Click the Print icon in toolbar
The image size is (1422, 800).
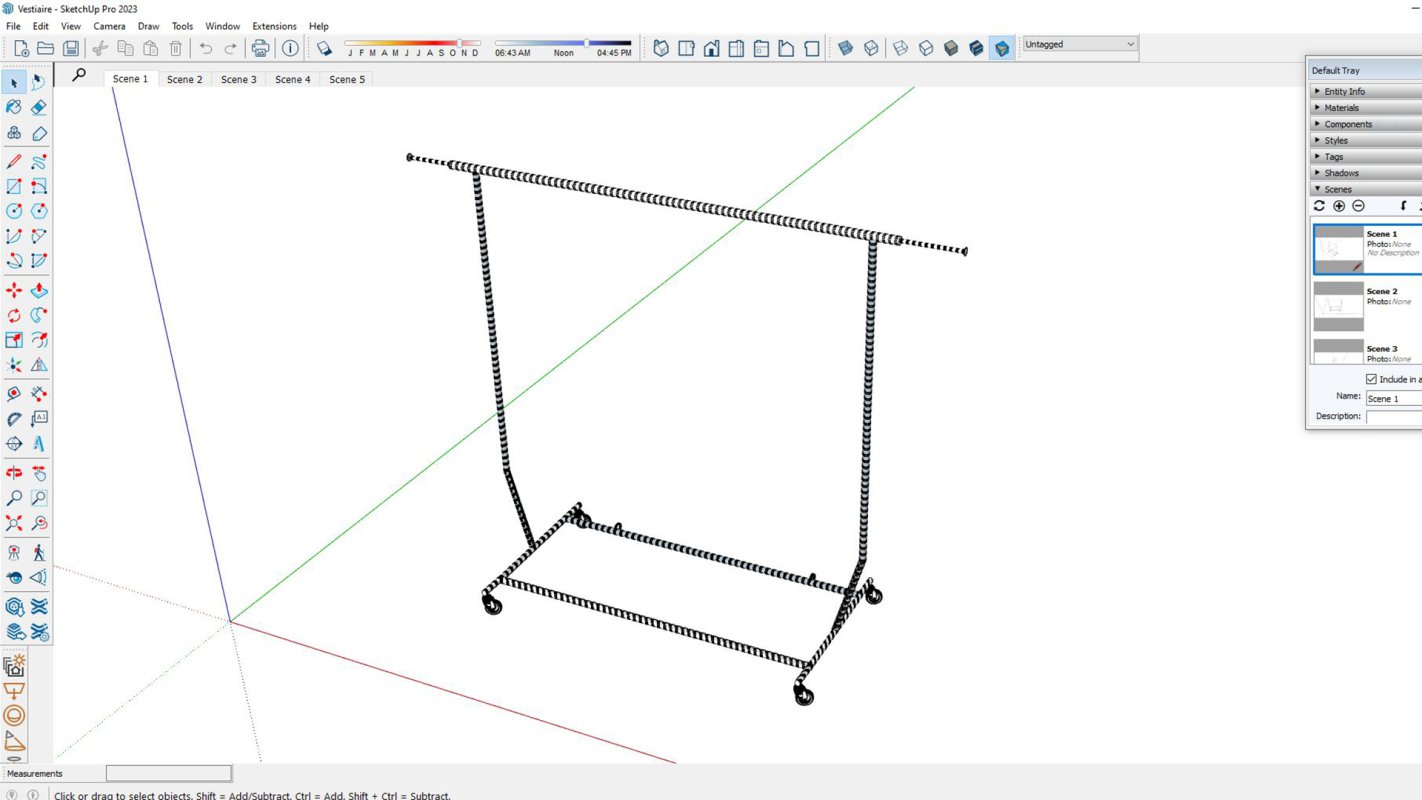tap(260, 48)
